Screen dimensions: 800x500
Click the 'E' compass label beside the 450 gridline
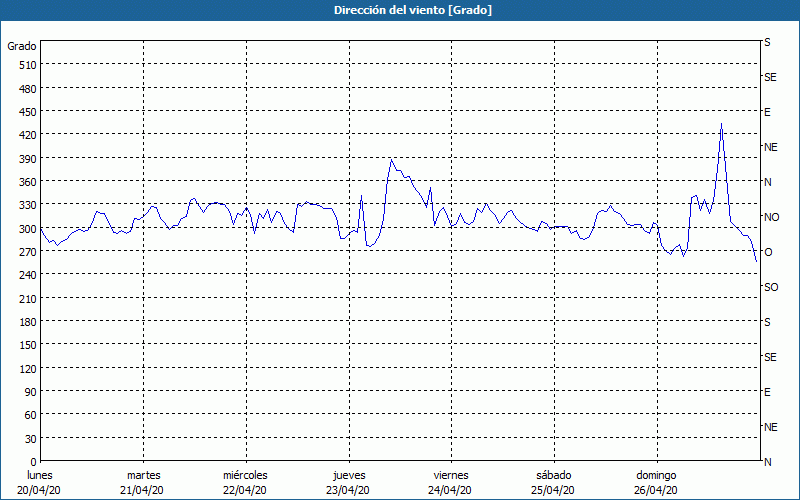(767, 112)
